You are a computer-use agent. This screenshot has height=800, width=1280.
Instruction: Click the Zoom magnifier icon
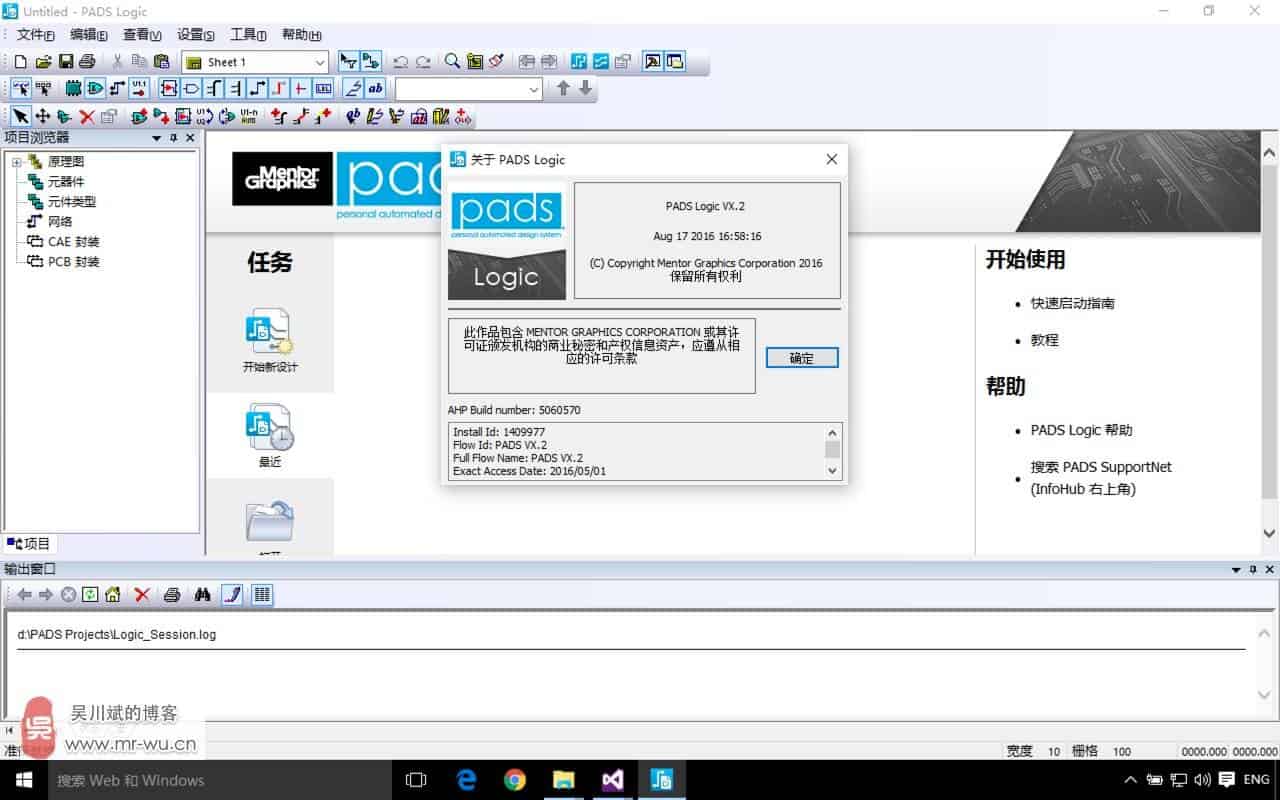click(452, 62)
